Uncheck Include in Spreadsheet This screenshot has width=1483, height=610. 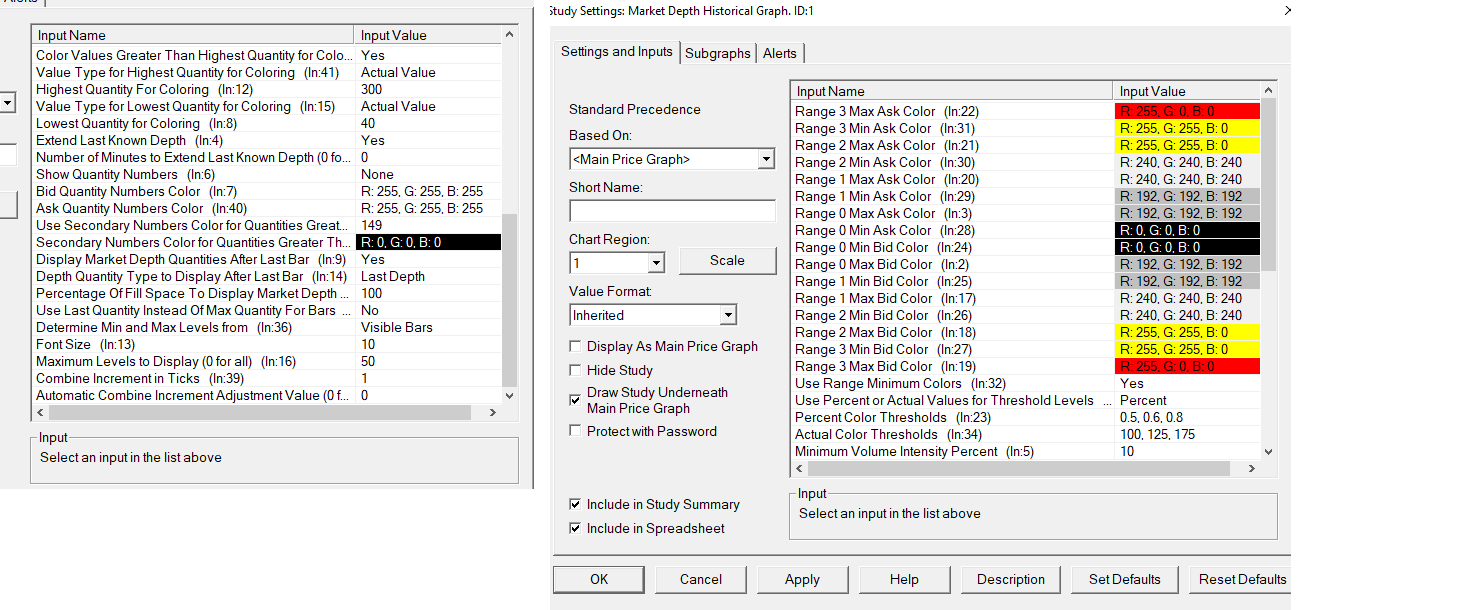click(x=575, y=528)
